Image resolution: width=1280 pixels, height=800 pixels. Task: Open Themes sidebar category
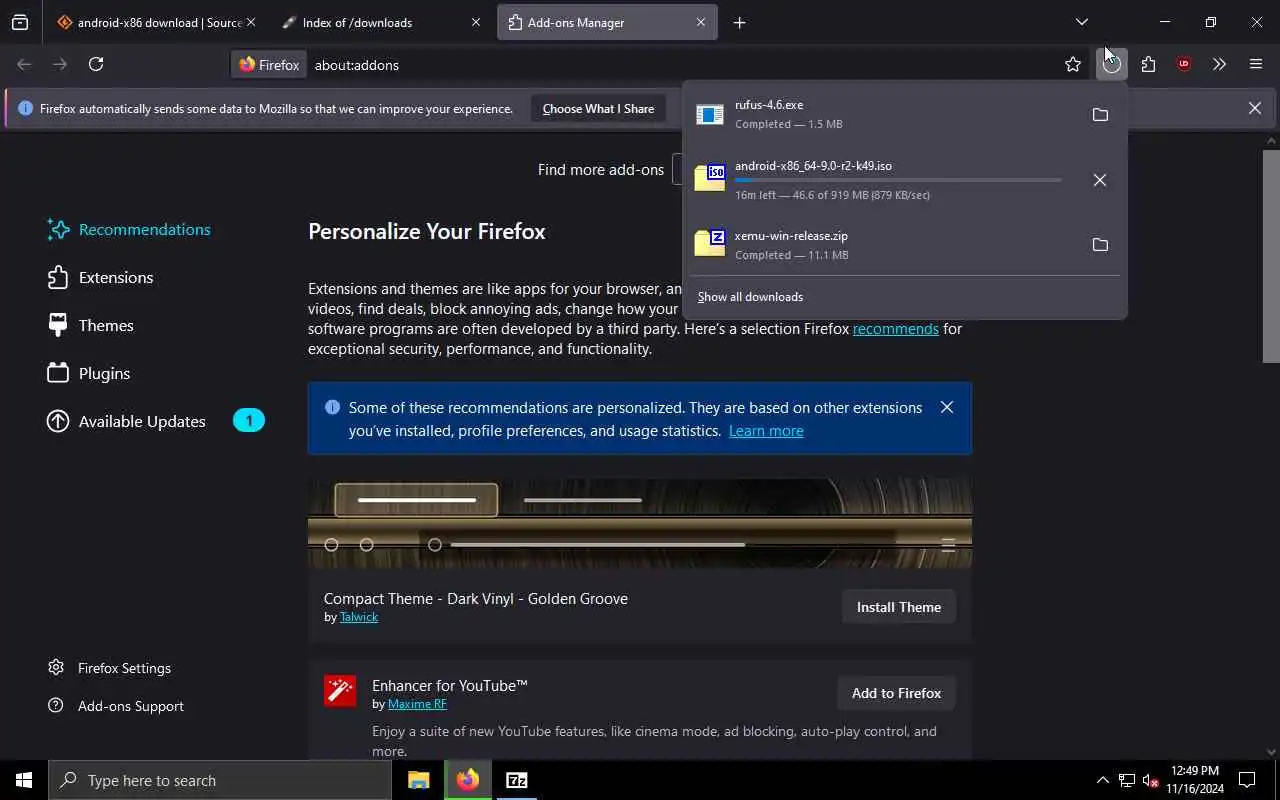pos(90,325)
